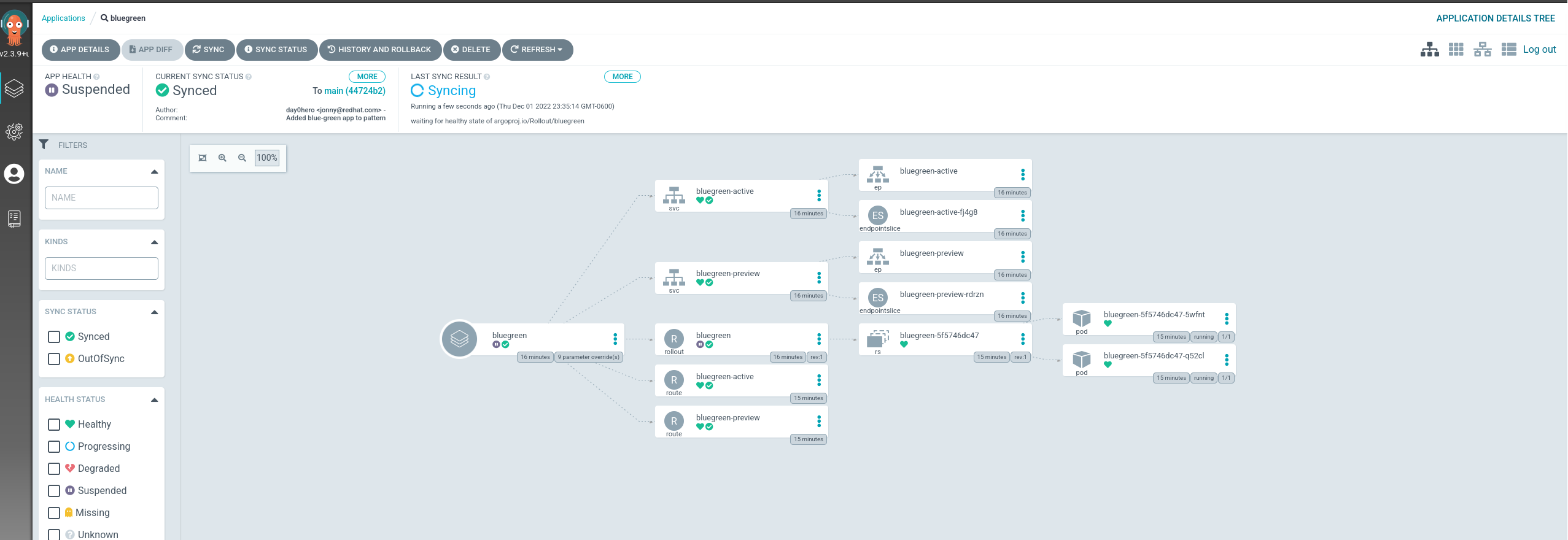This screenshot has height=540, width=1568.
Task: Open HISTORY AND ROLLBACK
Action: [380, 50]
